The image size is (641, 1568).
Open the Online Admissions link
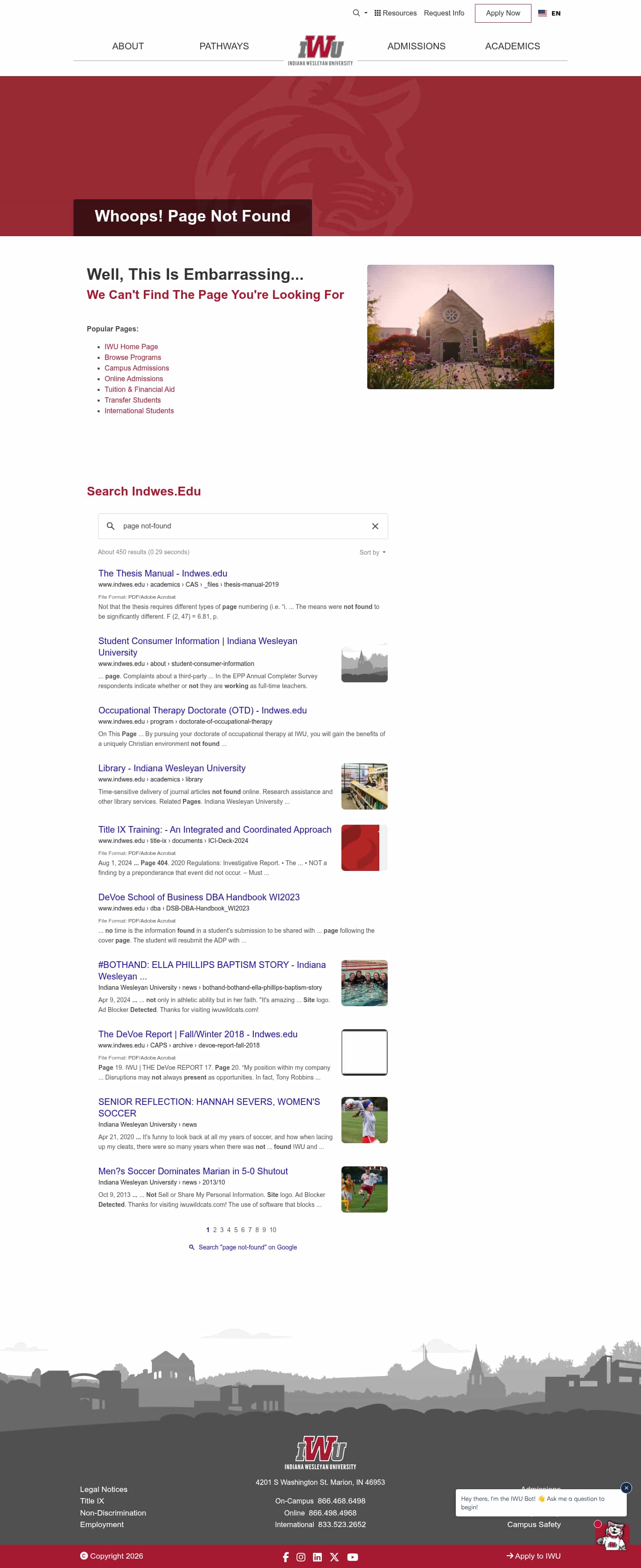click(x=134, y=379)
